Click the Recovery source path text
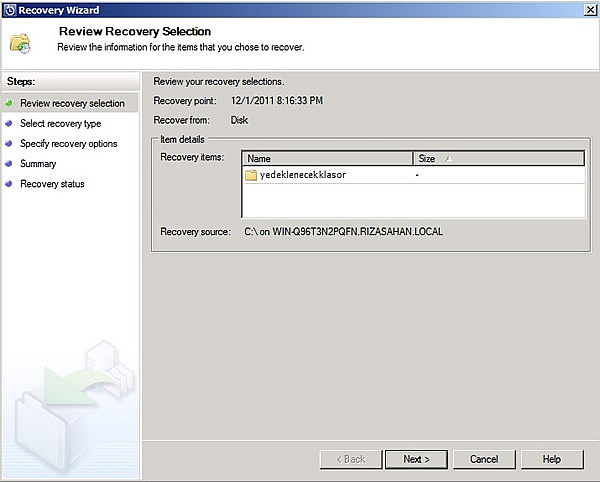The height and width of the screenshot is (482, 600). point(343,232)
